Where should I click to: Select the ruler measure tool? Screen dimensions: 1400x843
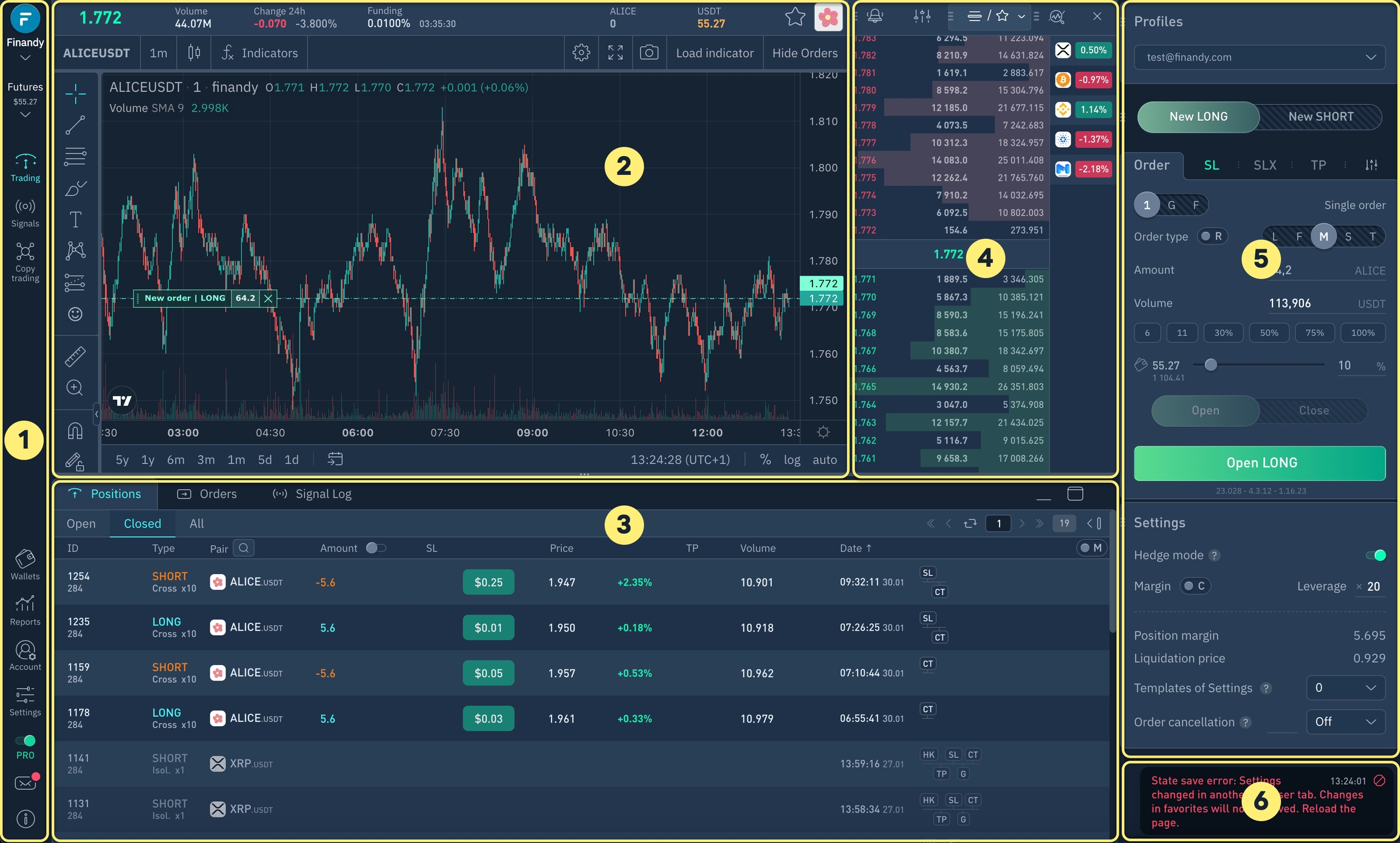click(x=75, y=357)
